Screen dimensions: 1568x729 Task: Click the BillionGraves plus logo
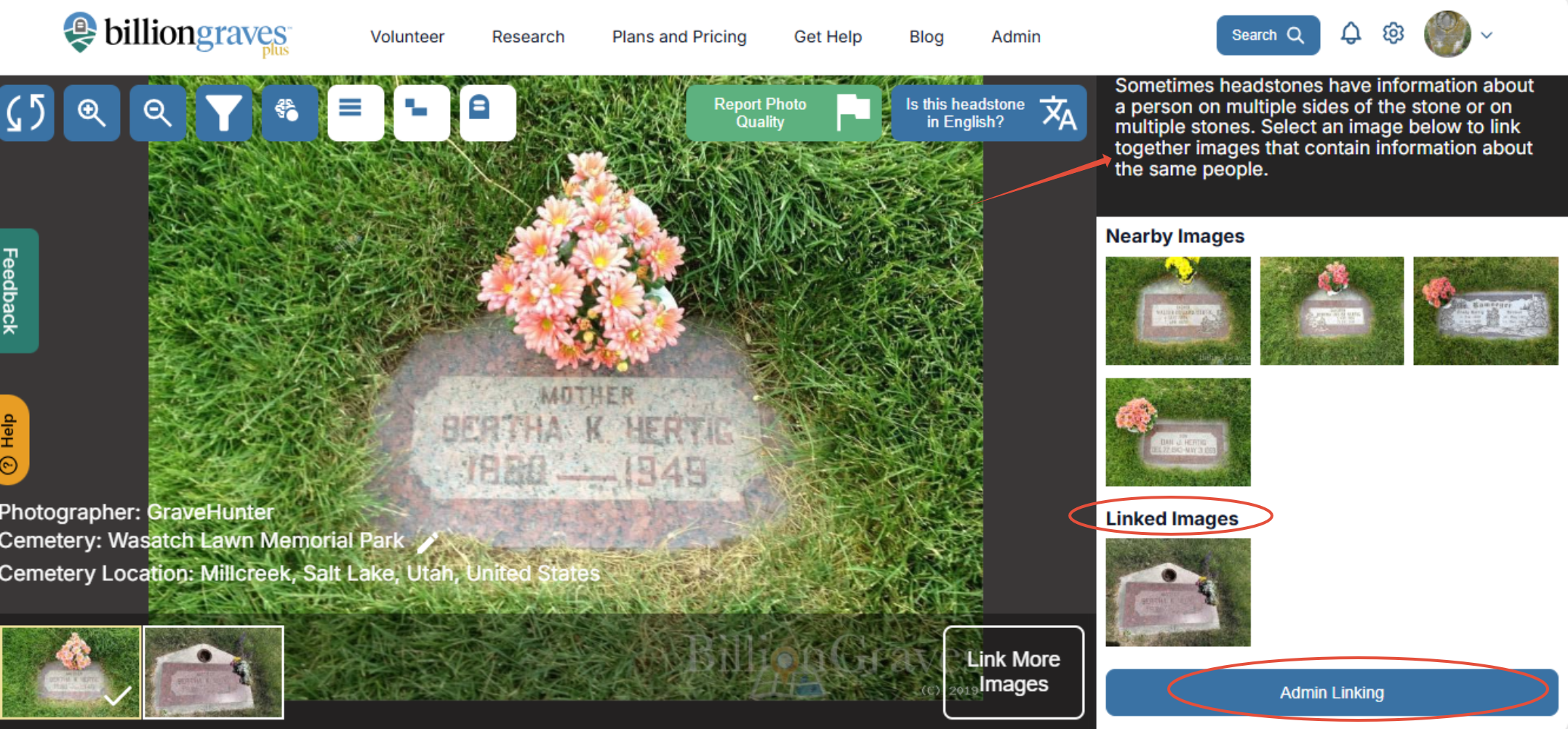click(177, 35)
